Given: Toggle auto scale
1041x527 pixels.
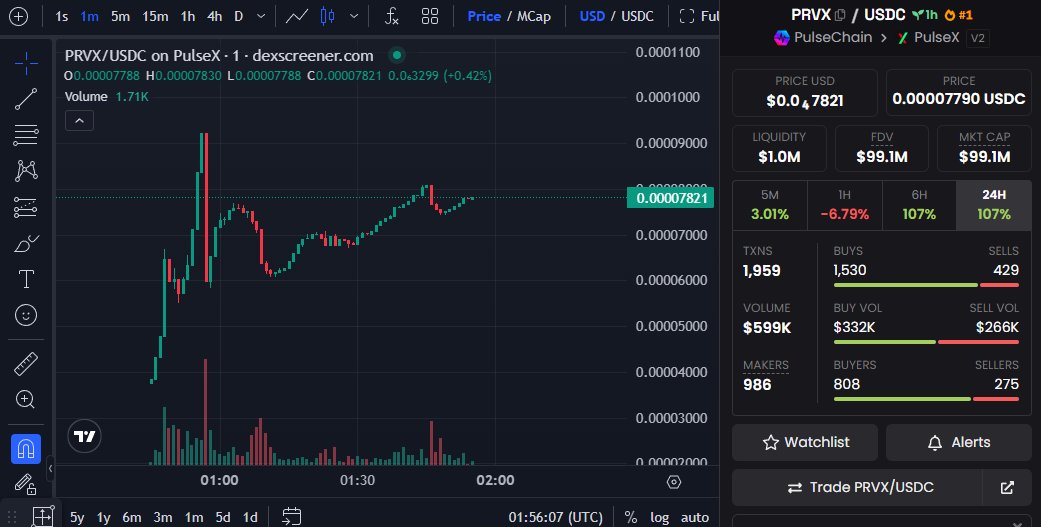Looking at the screenshot, I should point(695,517).
